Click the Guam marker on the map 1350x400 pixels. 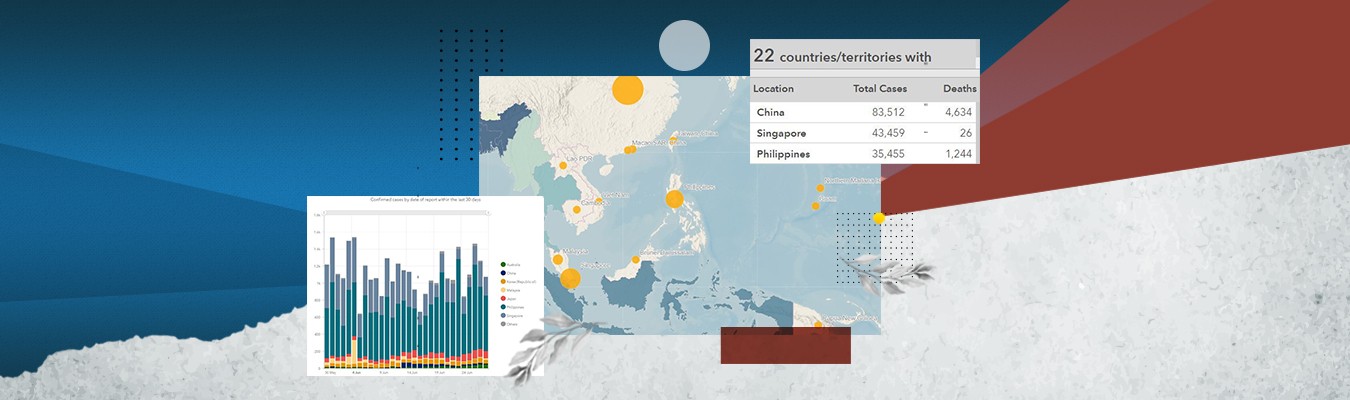coord(815,206)
